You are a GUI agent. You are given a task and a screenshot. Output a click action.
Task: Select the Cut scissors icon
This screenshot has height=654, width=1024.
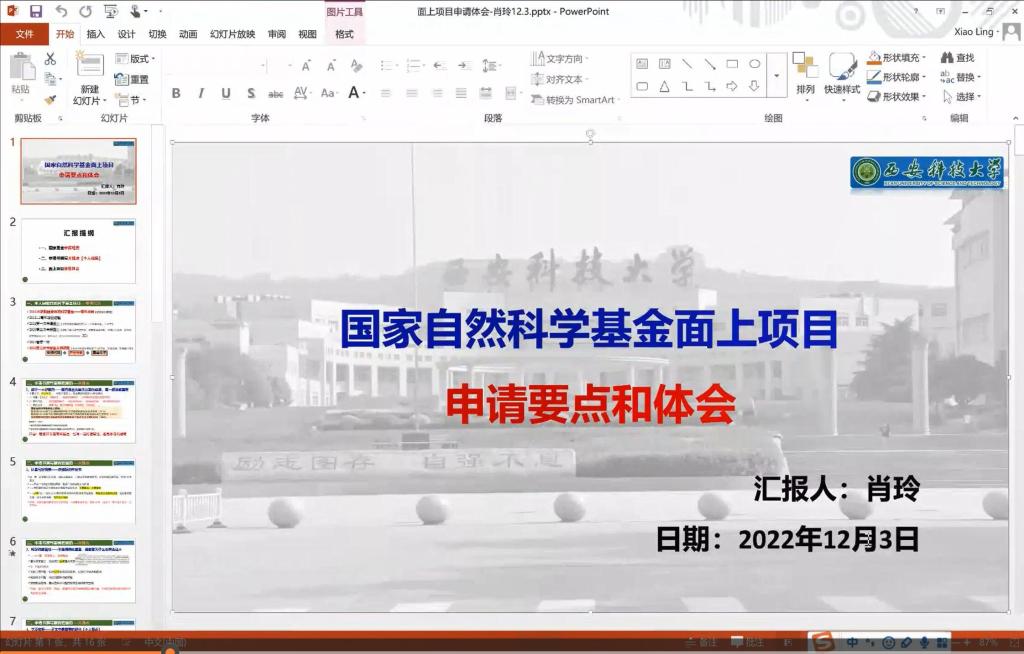(x=50, y=59)
